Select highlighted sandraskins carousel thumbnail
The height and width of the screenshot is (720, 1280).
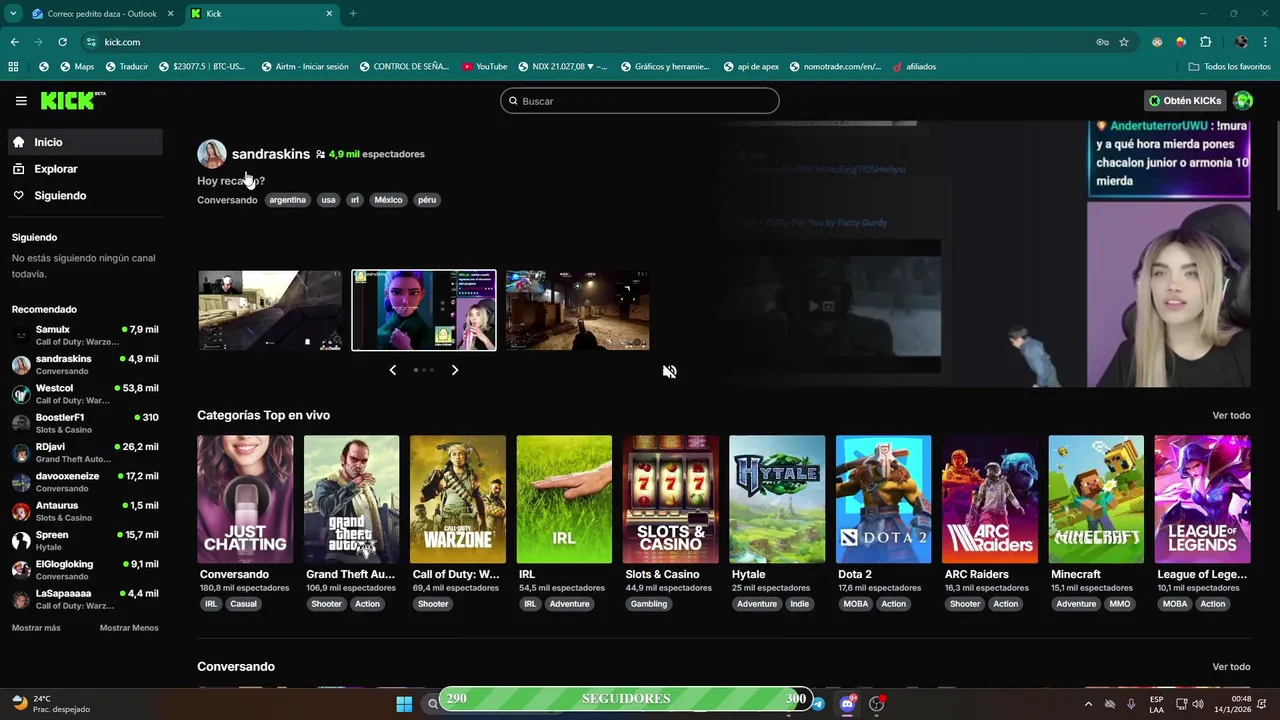coord(424,310)
